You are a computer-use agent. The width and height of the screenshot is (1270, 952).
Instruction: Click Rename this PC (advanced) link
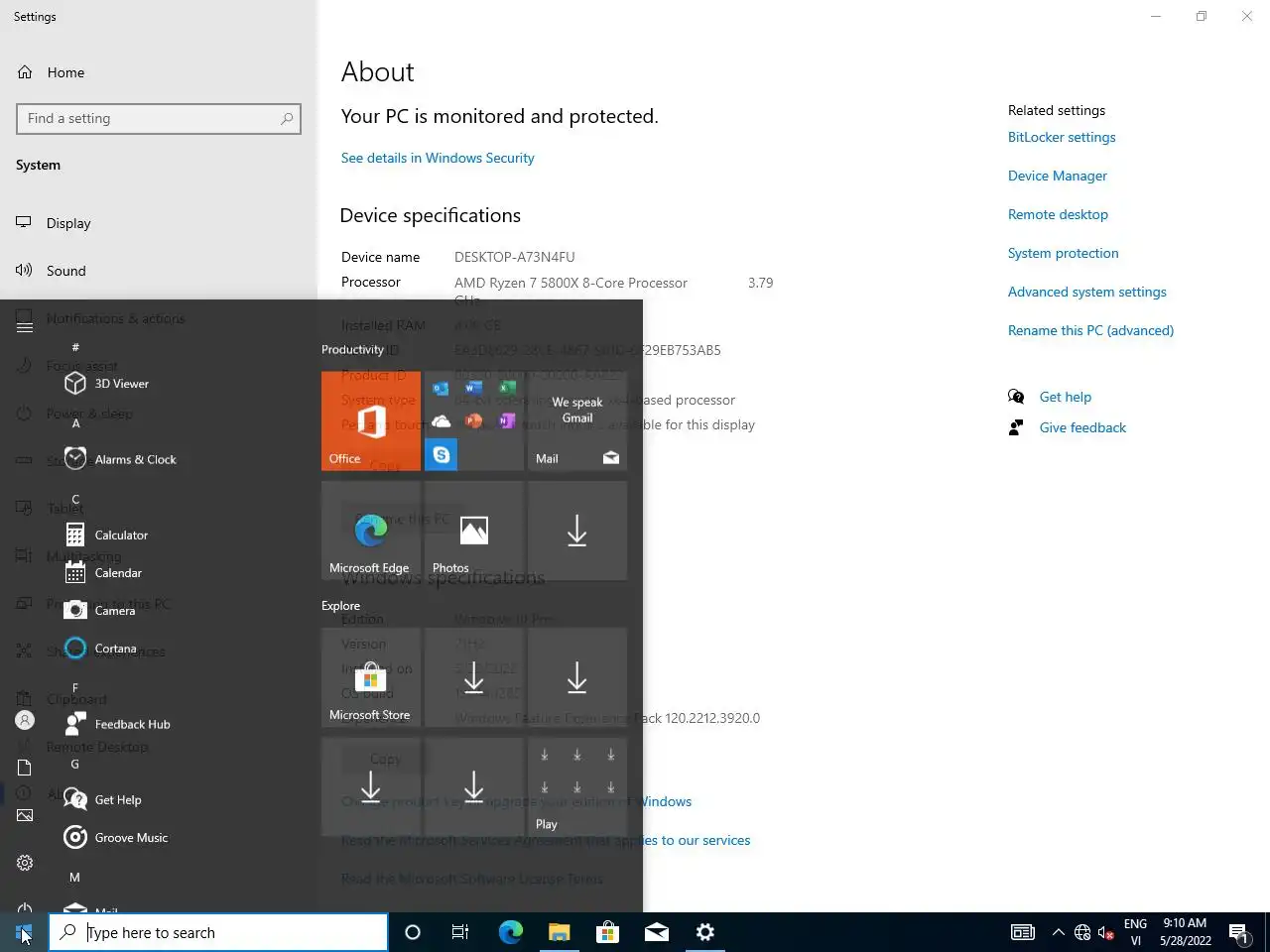click(x=1090, y=330)
